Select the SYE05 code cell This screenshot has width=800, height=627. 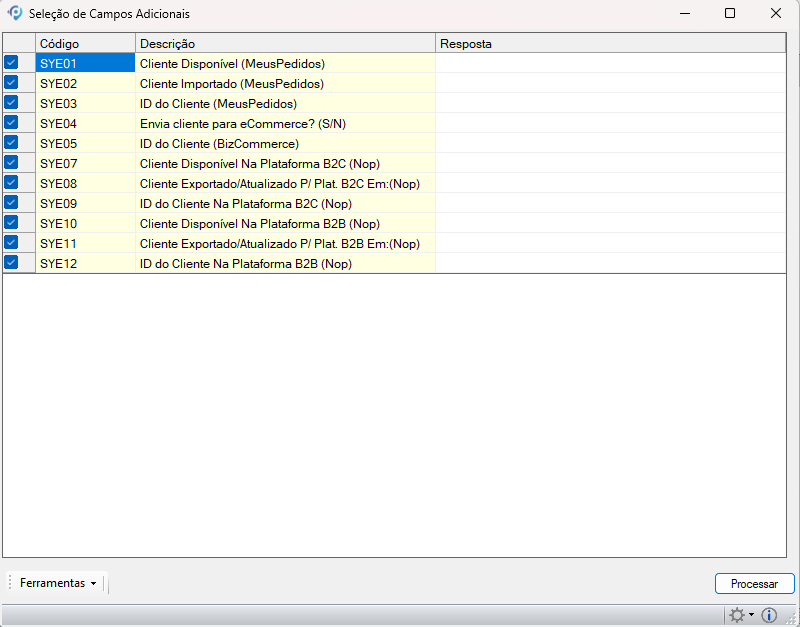pyautogui.click(x=85, y=143)
